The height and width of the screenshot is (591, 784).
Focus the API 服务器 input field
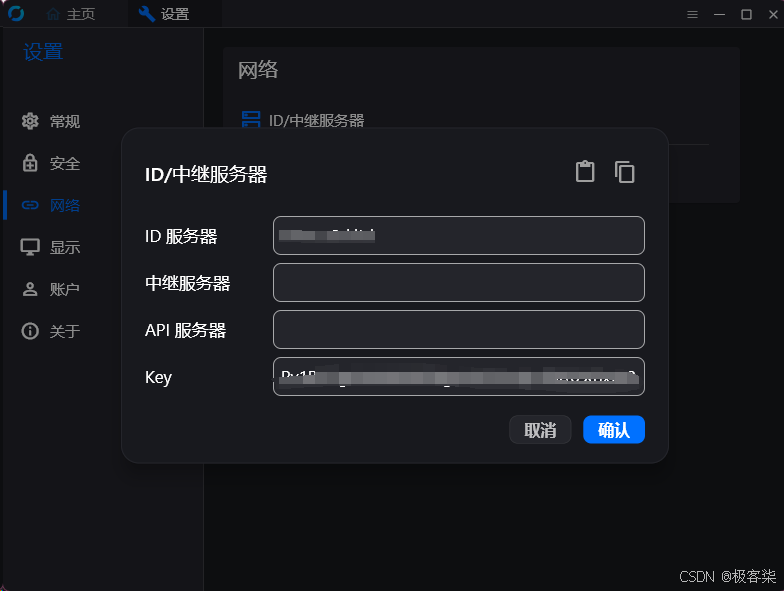(458, 330)
